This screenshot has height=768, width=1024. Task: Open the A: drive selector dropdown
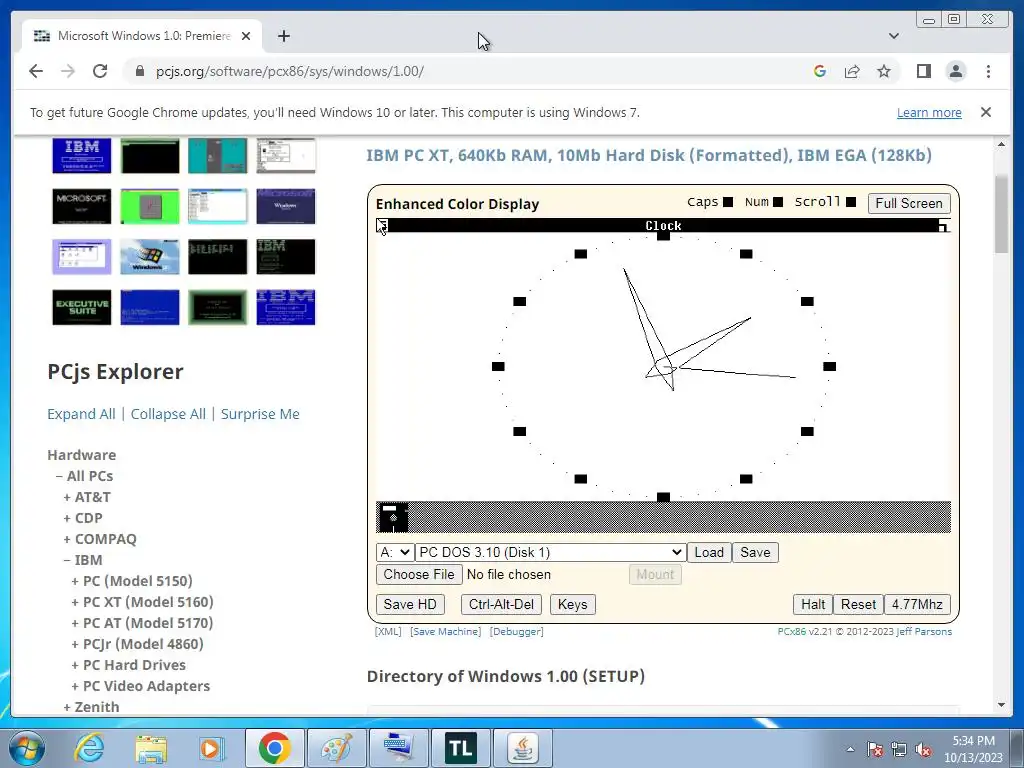point(394,552)
